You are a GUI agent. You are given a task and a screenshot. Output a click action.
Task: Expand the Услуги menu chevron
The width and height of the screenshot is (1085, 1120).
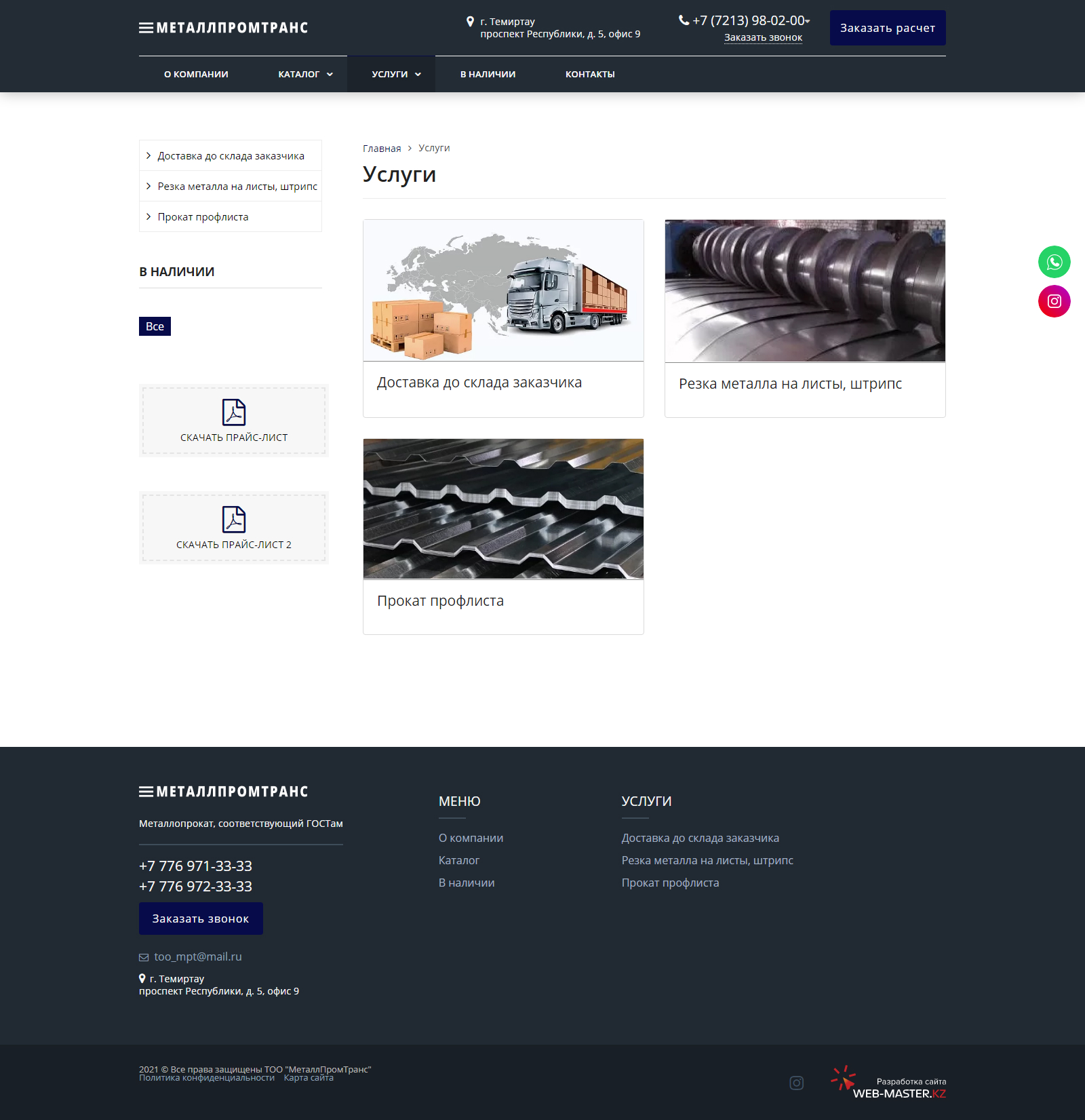click(418, 75)
